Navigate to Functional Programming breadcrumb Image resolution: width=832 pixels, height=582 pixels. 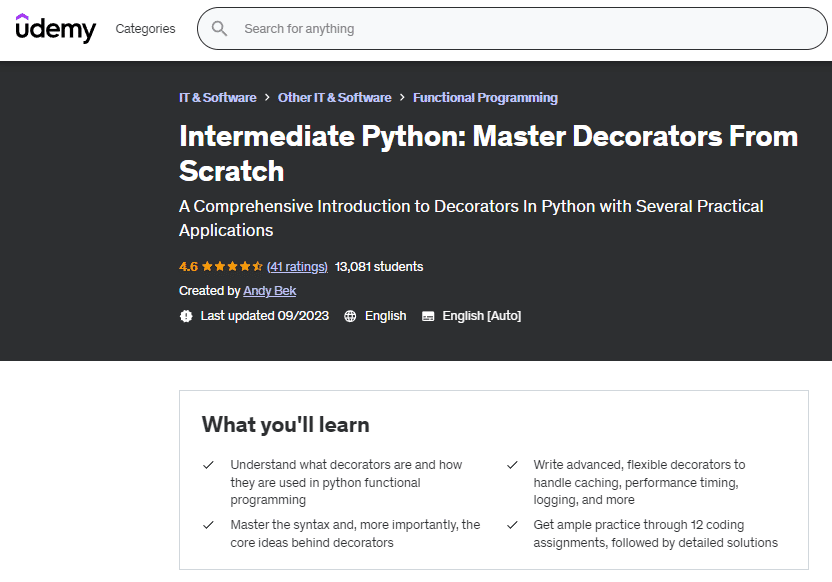485,98
